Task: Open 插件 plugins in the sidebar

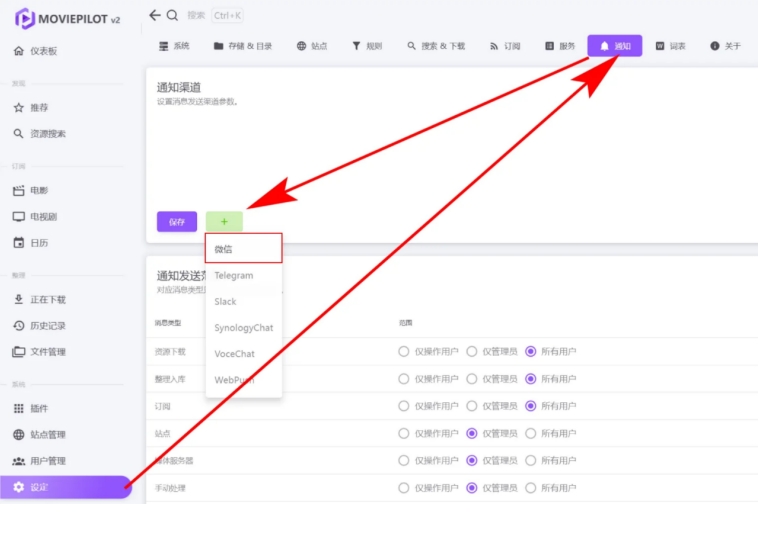Action: [x=31, y=408]
